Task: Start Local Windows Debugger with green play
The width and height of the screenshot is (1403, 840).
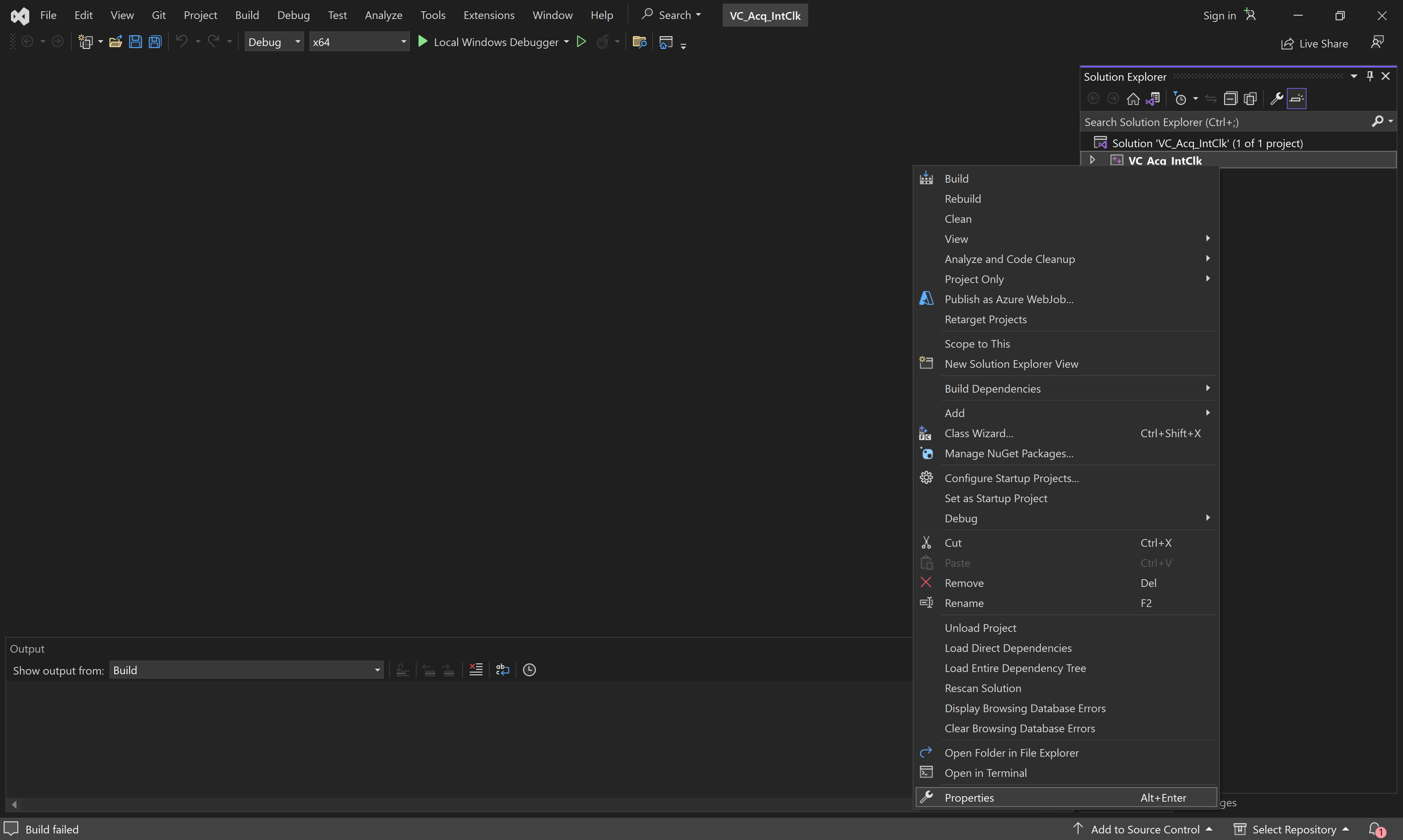Action: point(422,41)
